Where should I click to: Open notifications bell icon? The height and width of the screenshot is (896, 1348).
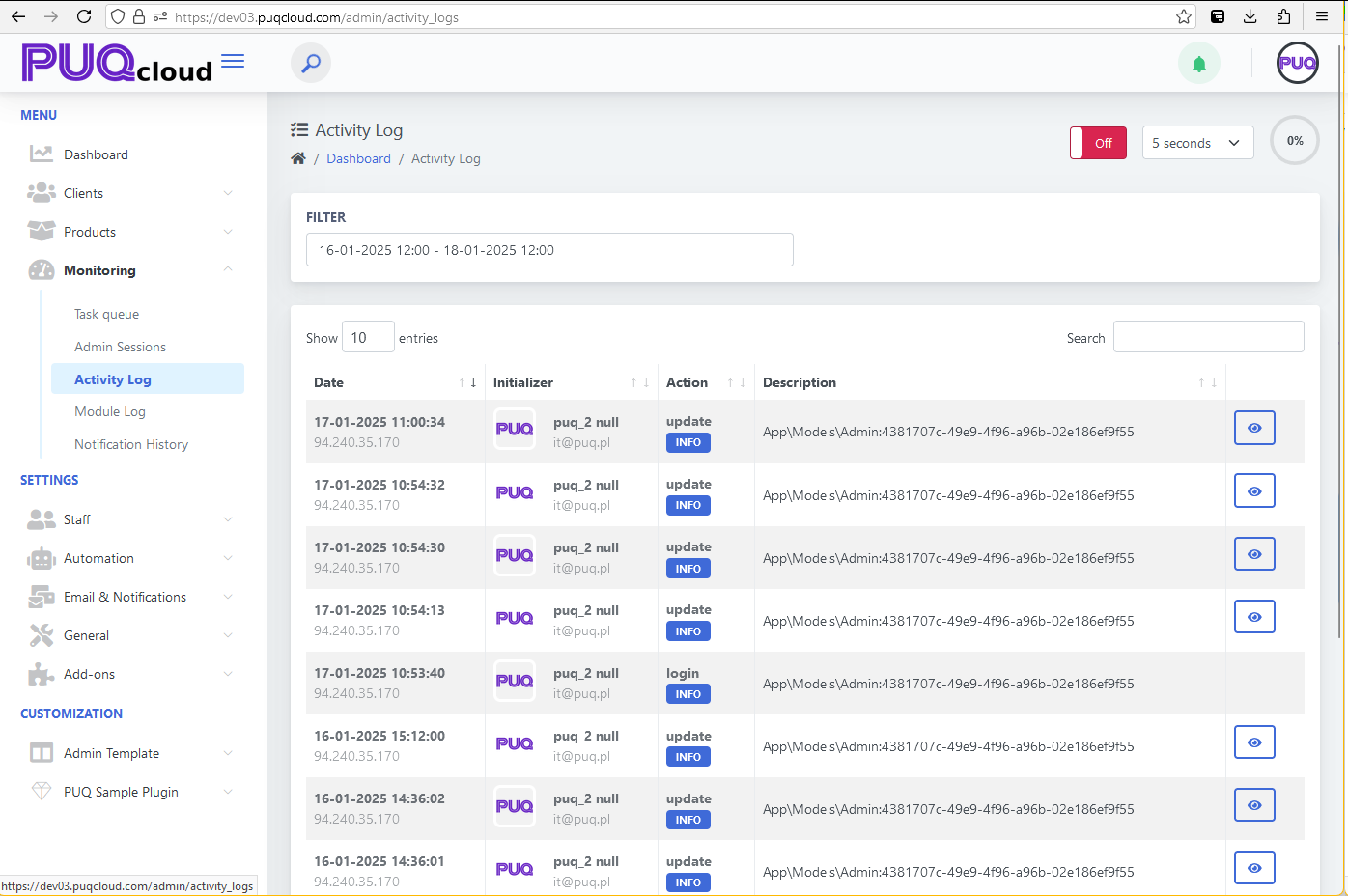pos(1199,64)
